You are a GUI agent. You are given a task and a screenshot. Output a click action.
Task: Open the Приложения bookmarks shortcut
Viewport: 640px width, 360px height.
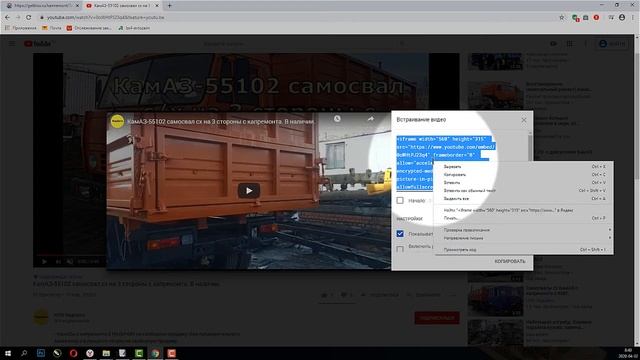[20, 28]
